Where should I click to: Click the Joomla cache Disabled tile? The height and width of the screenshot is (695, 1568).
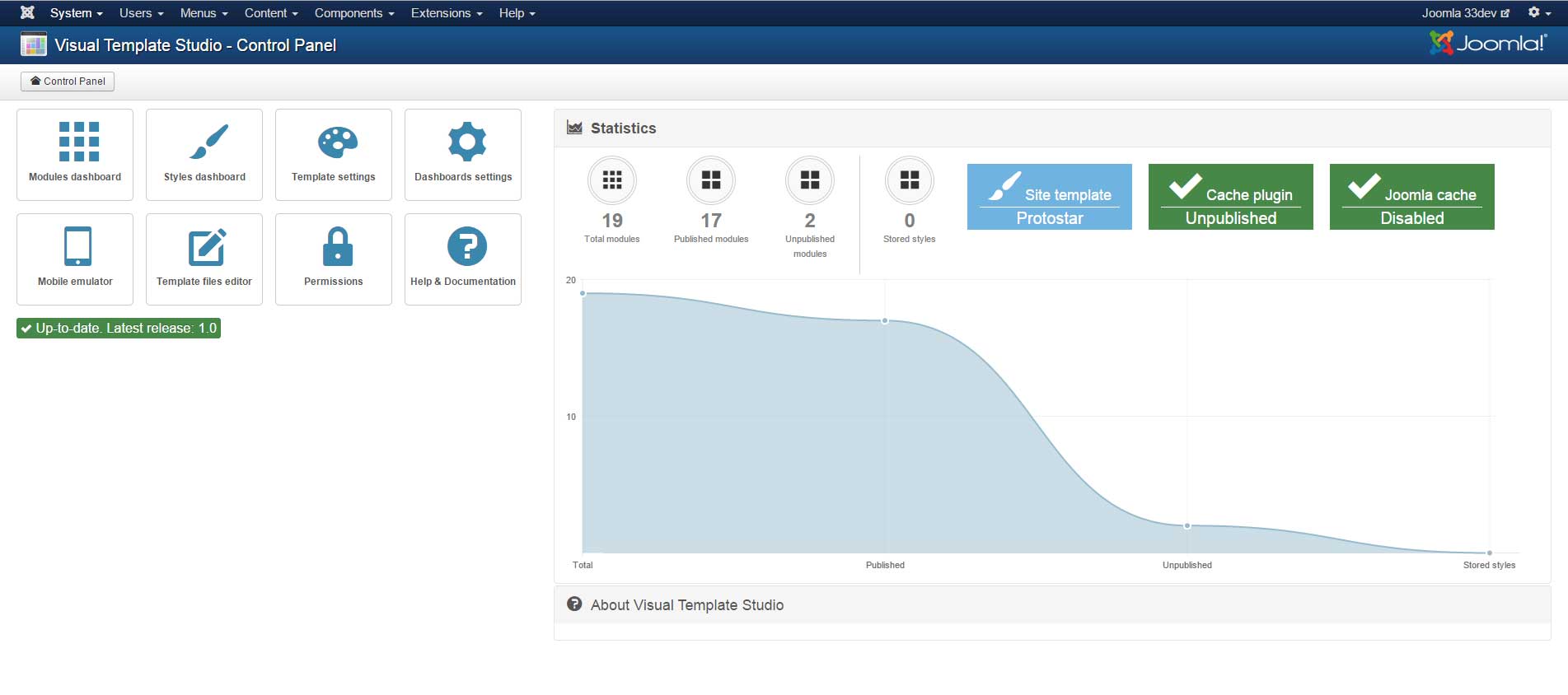pyautogui.click(x=1412, y=197)
